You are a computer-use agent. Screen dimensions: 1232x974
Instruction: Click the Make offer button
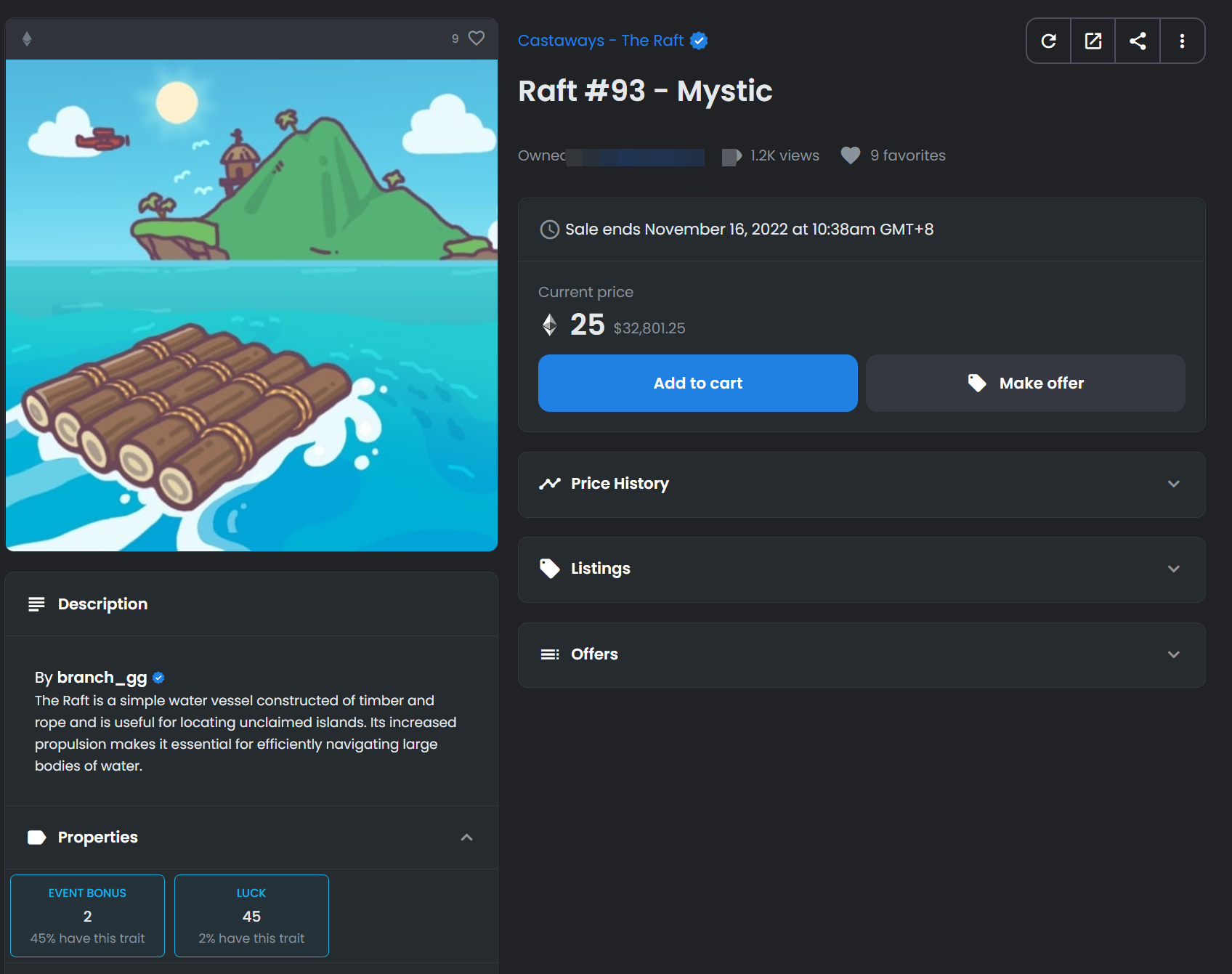[1025, 383]
